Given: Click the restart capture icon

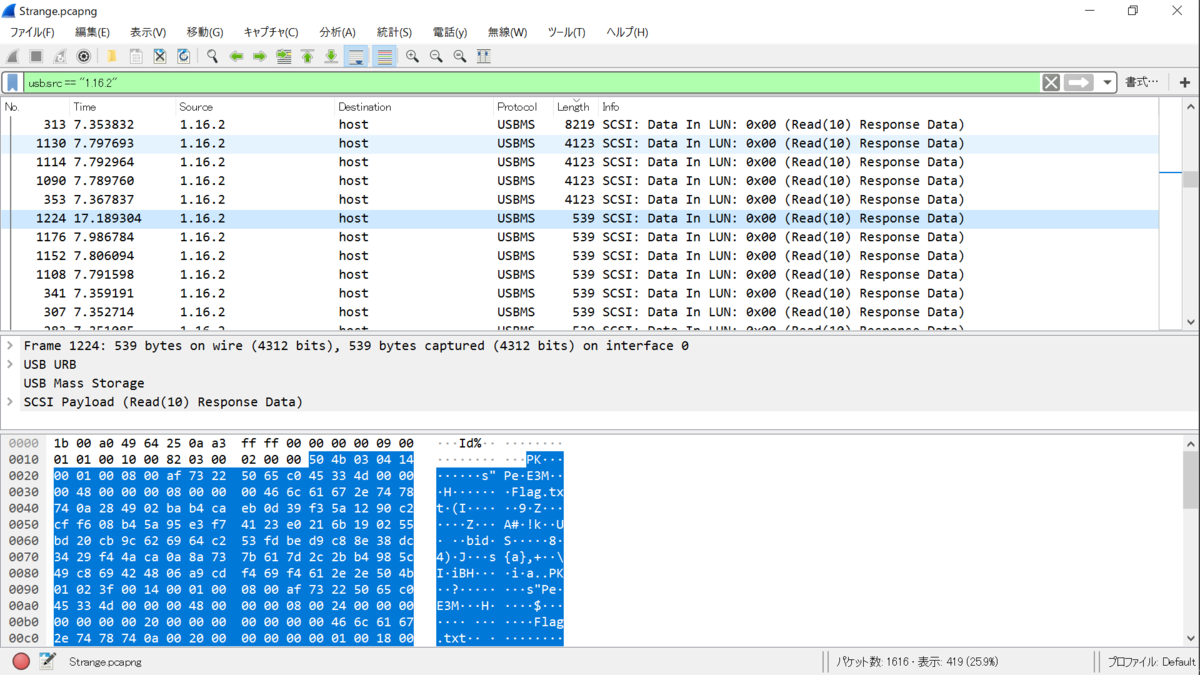Looking at the screenshot, I should click(x=60, y=57).
